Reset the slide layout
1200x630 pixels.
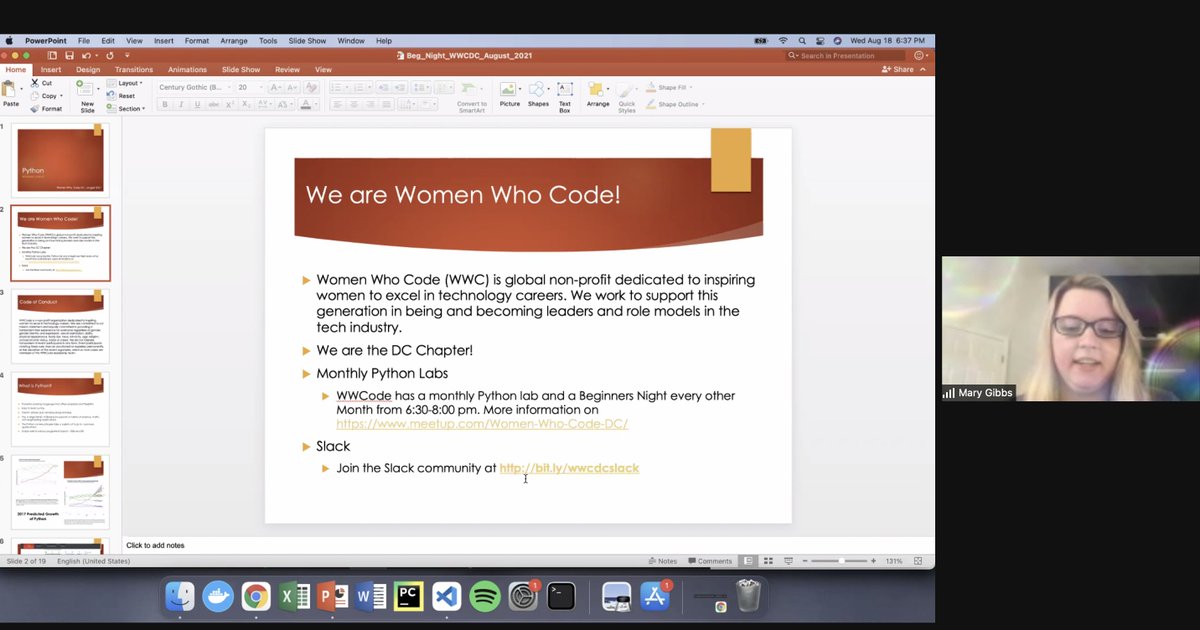click(x=121, y=96)
